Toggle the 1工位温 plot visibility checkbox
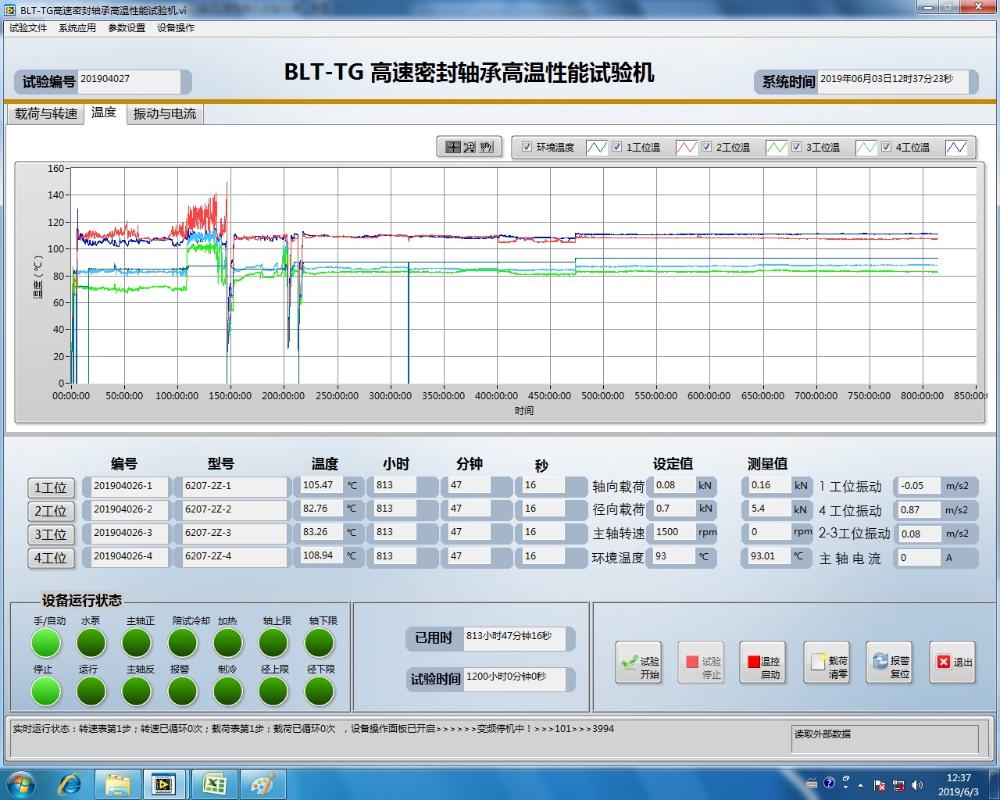Image resolution: width=1000 pixels, height=800 pixels. [617, 147]
